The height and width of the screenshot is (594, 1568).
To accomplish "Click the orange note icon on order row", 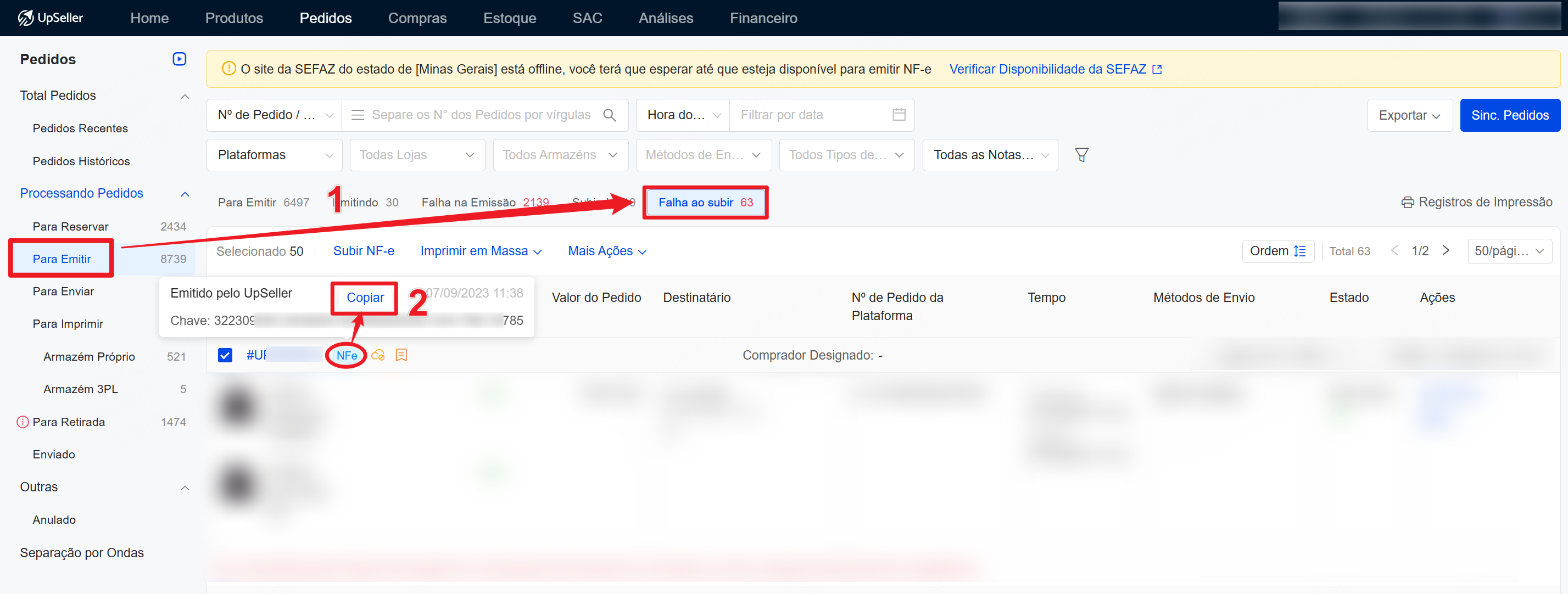I will (401, 355).
